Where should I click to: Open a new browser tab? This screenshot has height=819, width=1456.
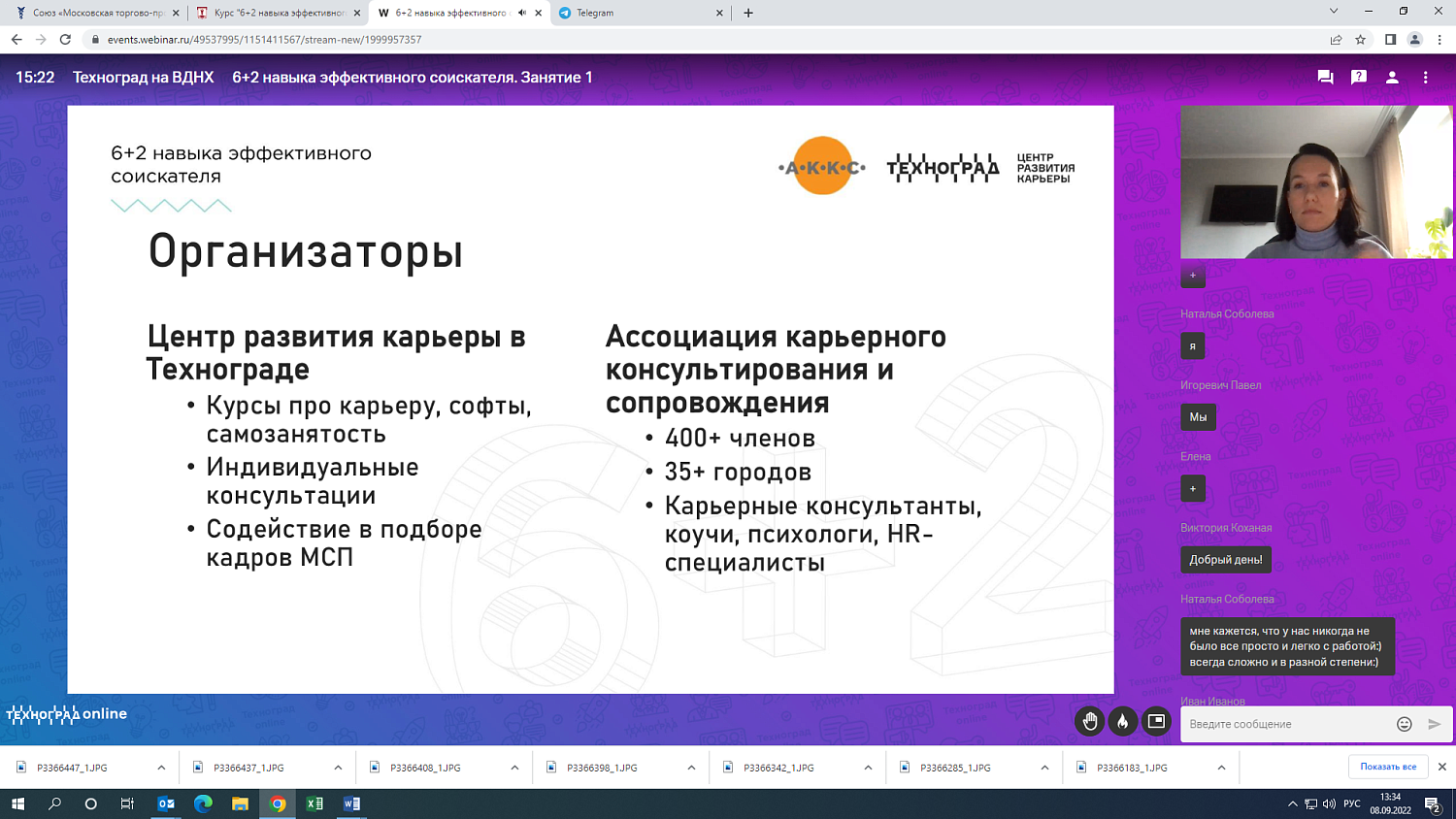point(748,13)
